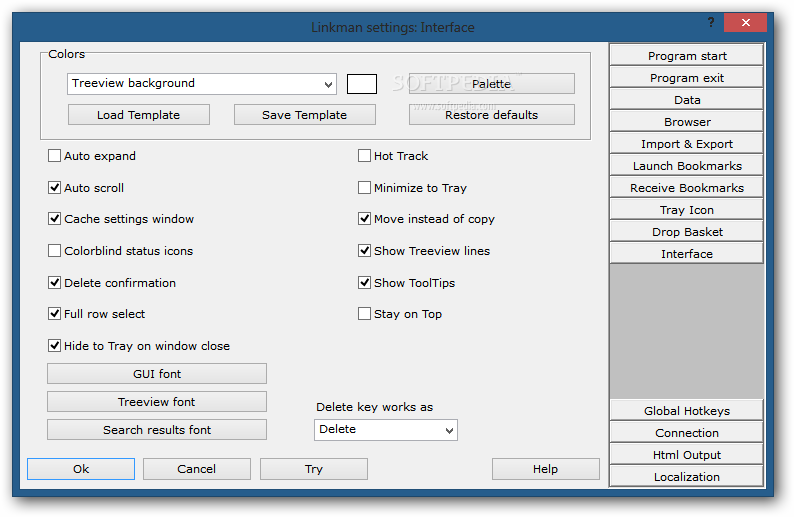Open Search results font chooser

(156, 429)
